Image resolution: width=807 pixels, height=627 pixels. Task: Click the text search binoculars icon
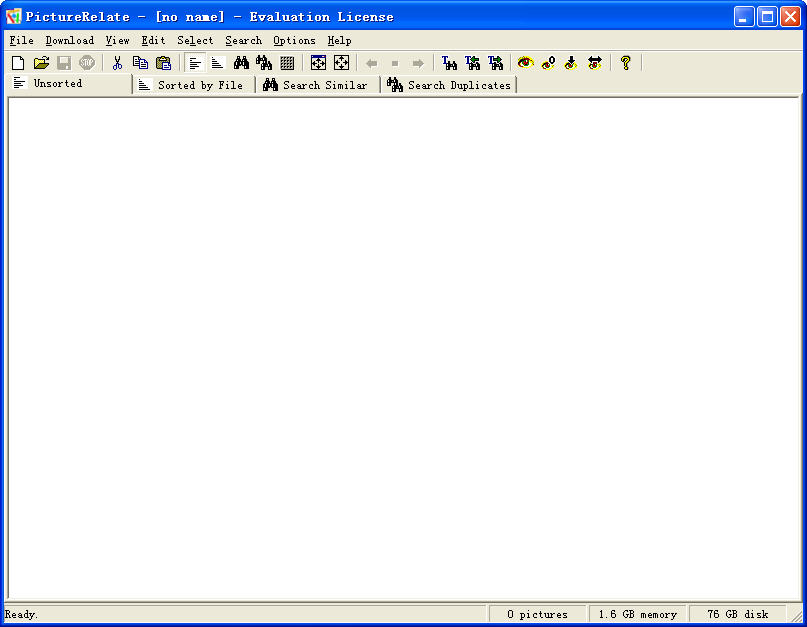(x=449, y=63)
